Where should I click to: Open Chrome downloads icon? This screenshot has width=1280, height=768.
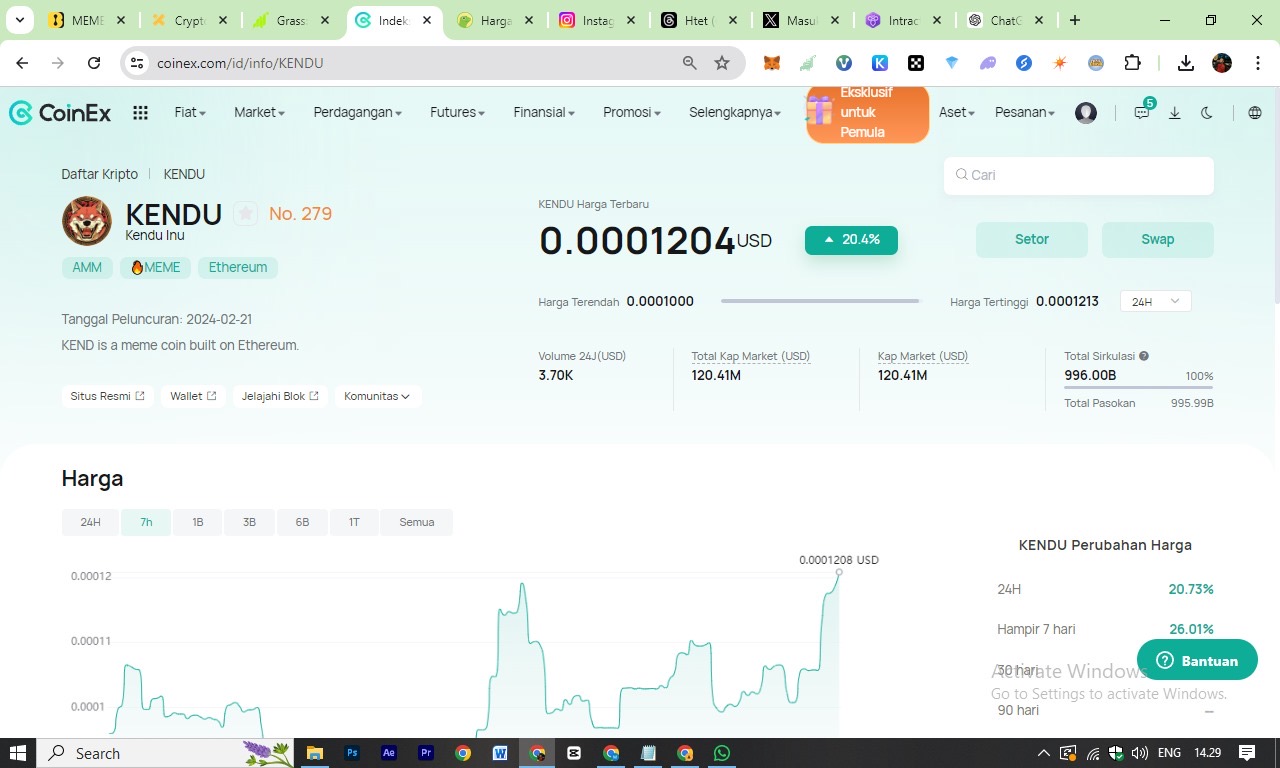click(1186, 63)
